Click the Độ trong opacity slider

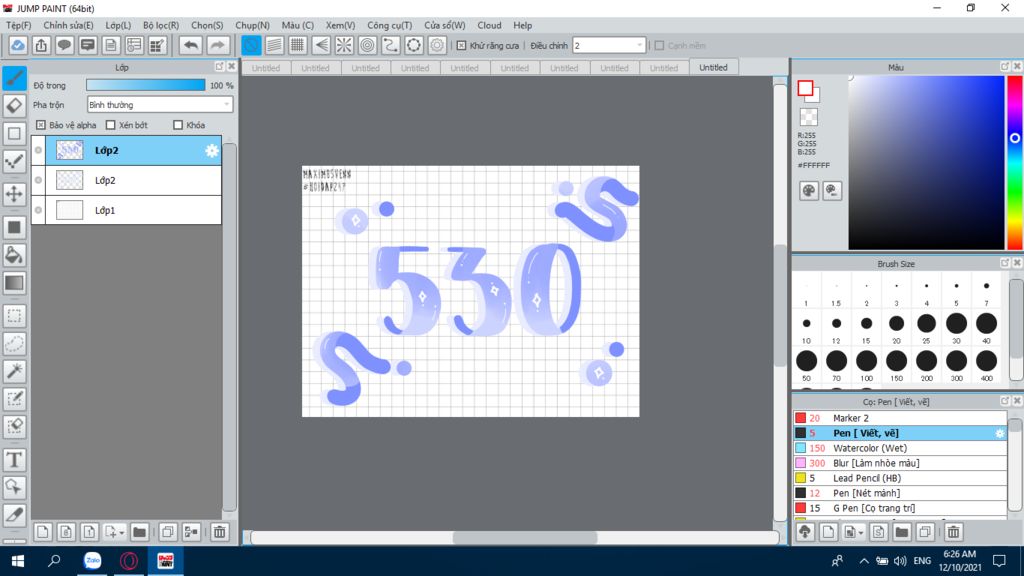(146, 85)
